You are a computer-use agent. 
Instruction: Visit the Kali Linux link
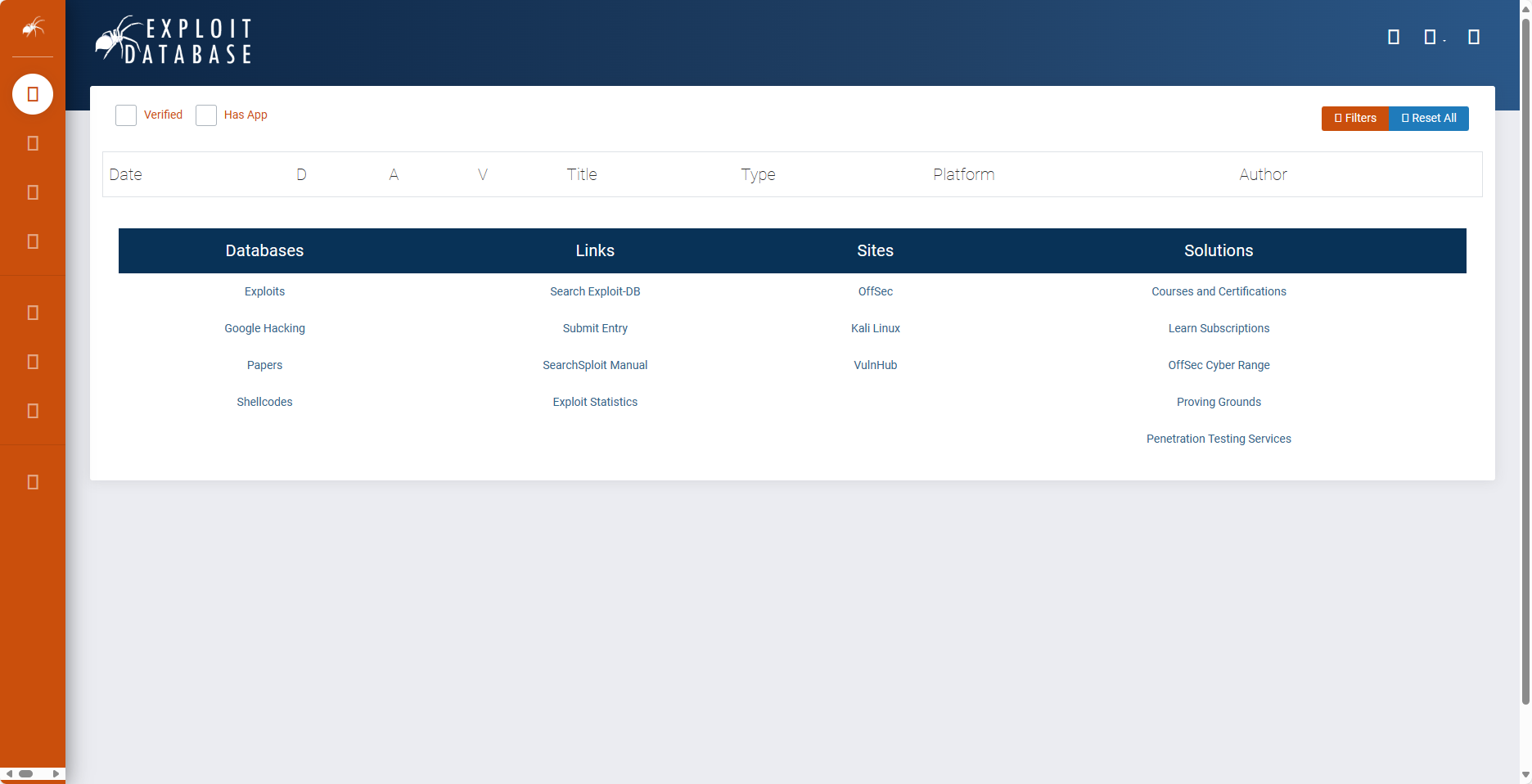coord(876,328)
